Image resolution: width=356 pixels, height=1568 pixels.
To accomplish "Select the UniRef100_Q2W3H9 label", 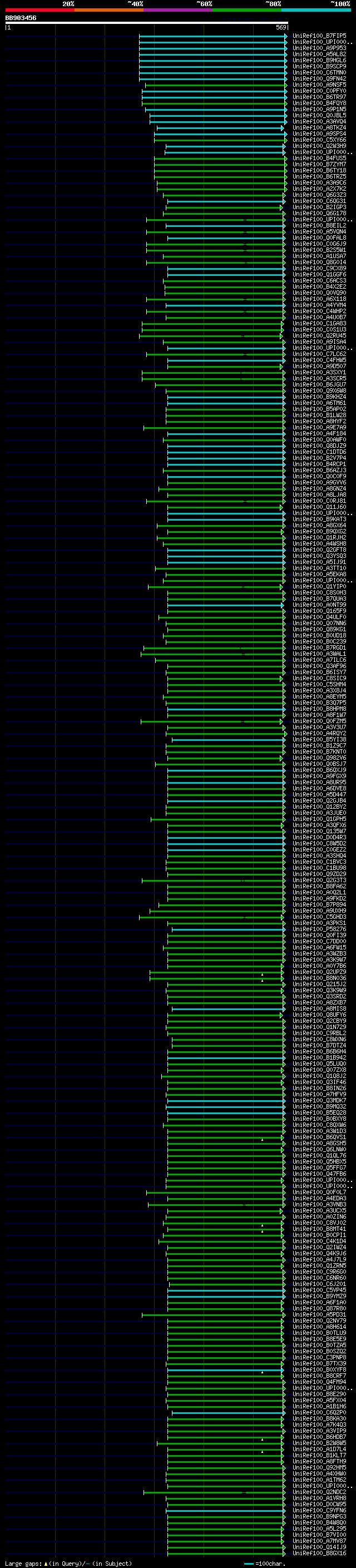I will tap(319, 146).
